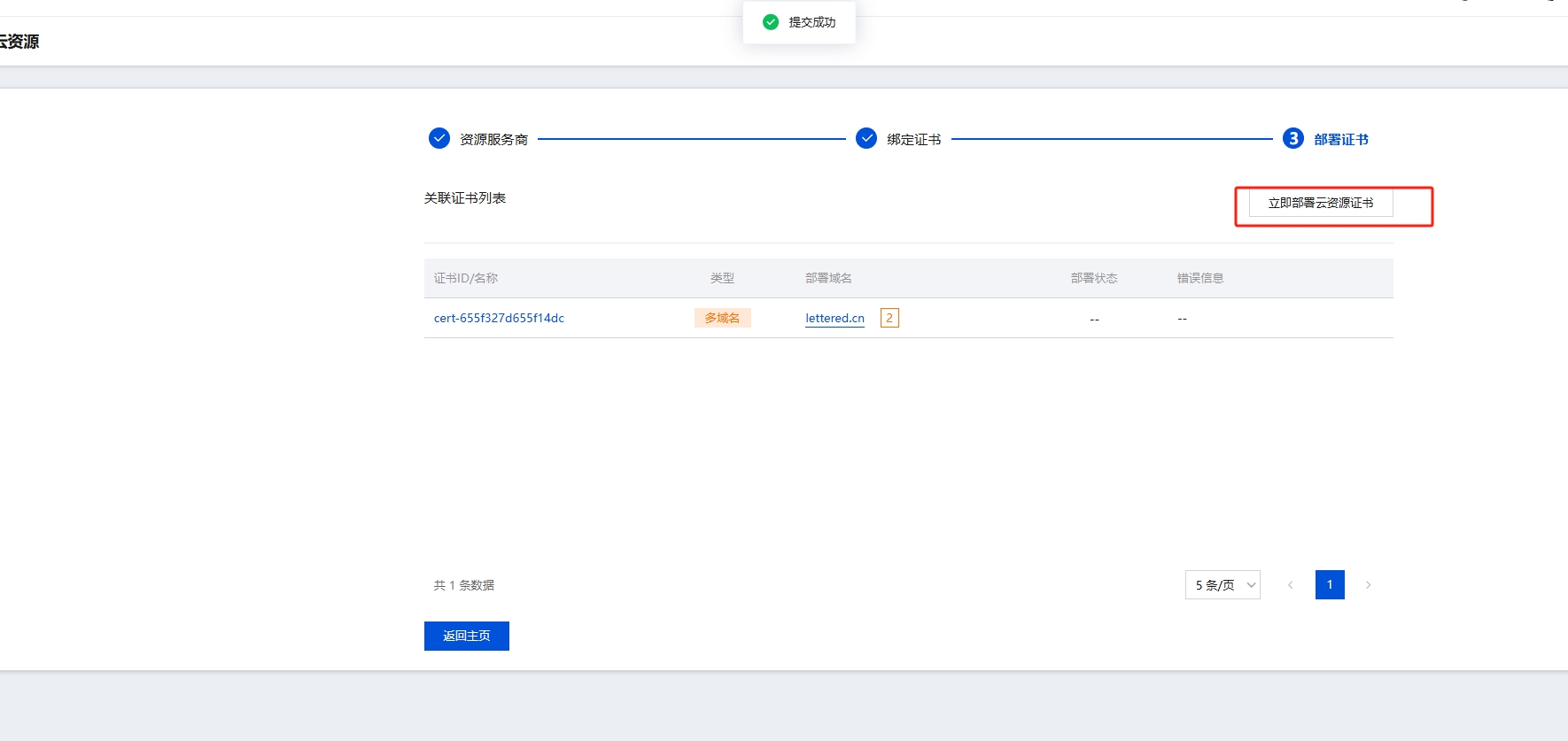Click the 多域名 type tag
The height and width of the screenshot is (741, 1568).
(723, 318)
